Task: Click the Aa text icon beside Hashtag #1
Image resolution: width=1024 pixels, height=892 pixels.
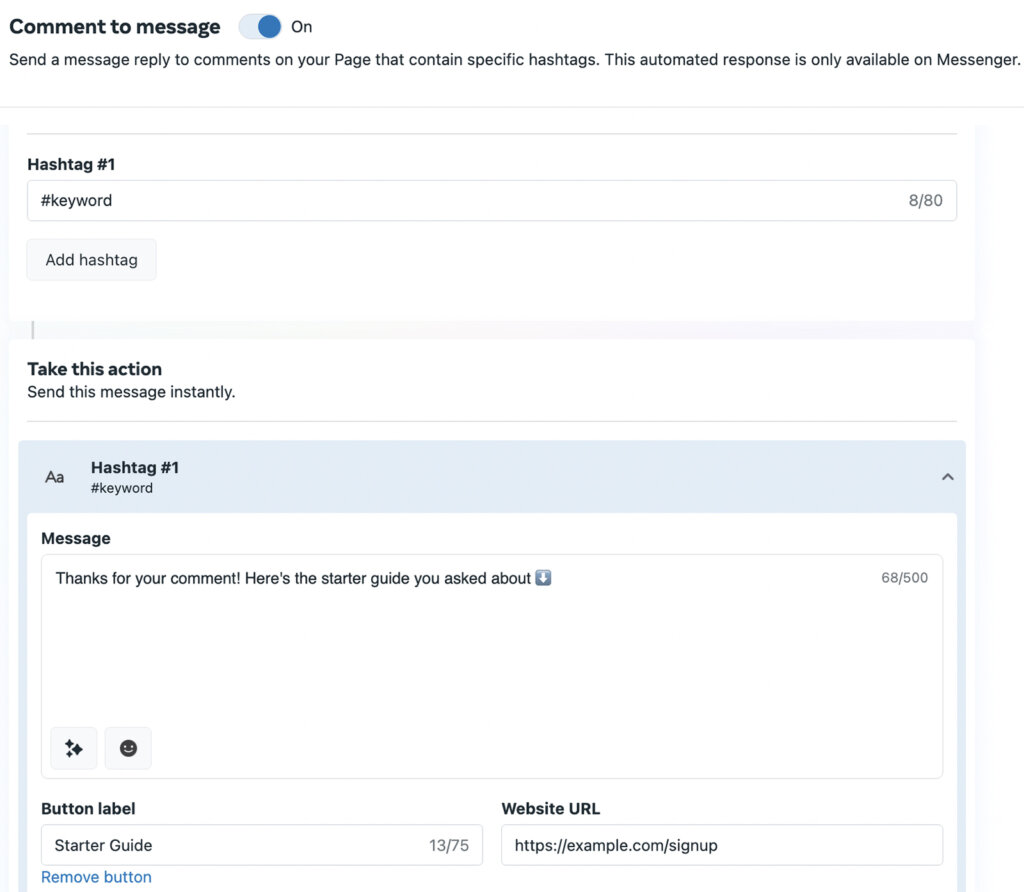Action: click(54, 477)
